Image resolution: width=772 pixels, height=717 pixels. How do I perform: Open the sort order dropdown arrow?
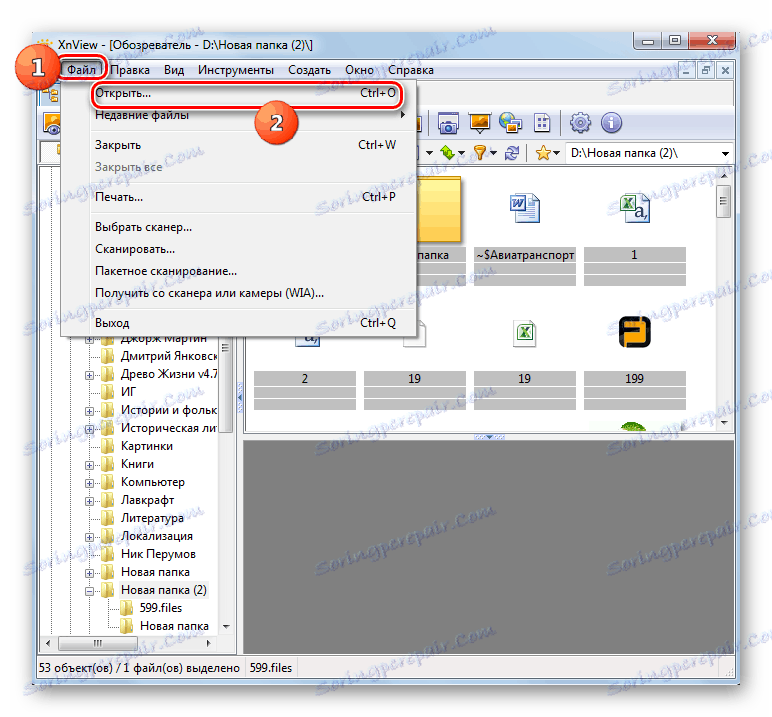(x=461, y=153)
